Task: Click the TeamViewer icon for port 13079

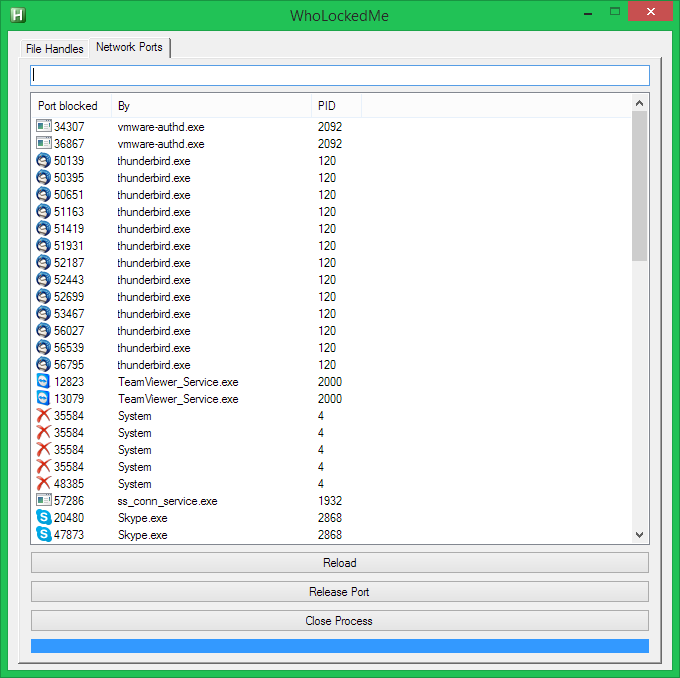Action: coord(43,398)
